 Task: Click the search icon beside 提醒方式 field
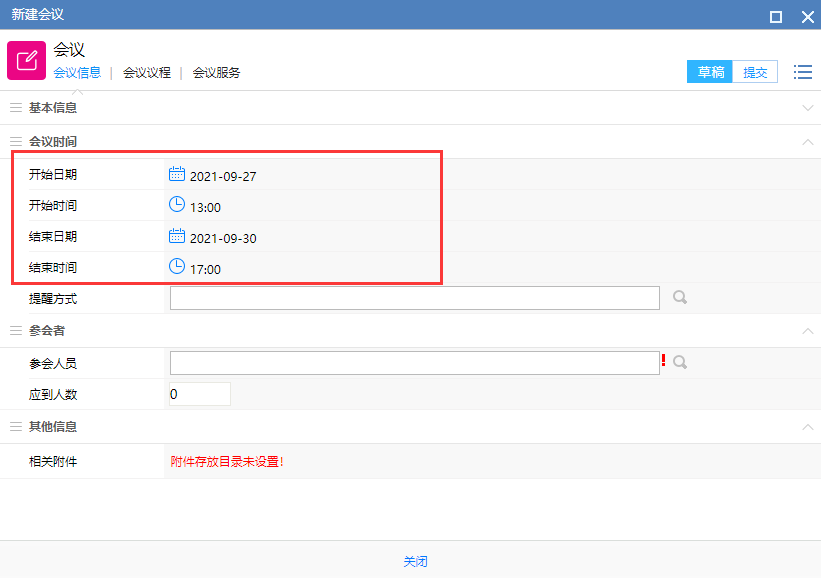pyautogui.click(x=680, y=298)
